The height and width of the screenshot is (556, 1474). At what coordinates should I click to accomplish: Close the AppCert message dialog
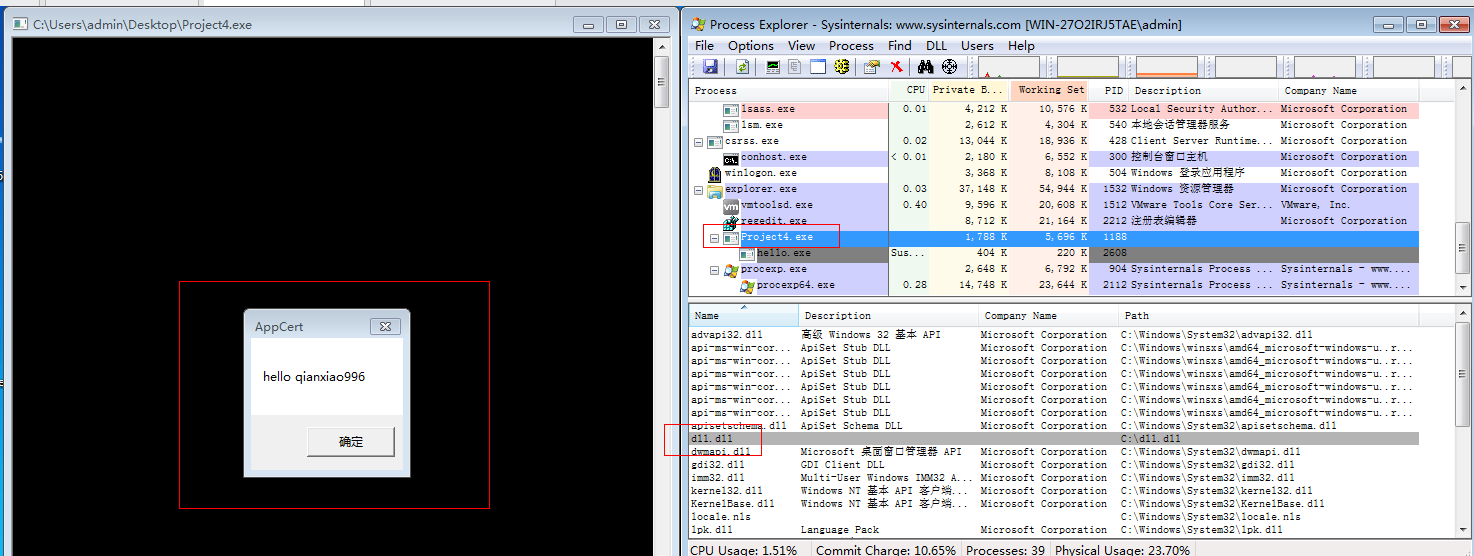click(x=385, y=327)
